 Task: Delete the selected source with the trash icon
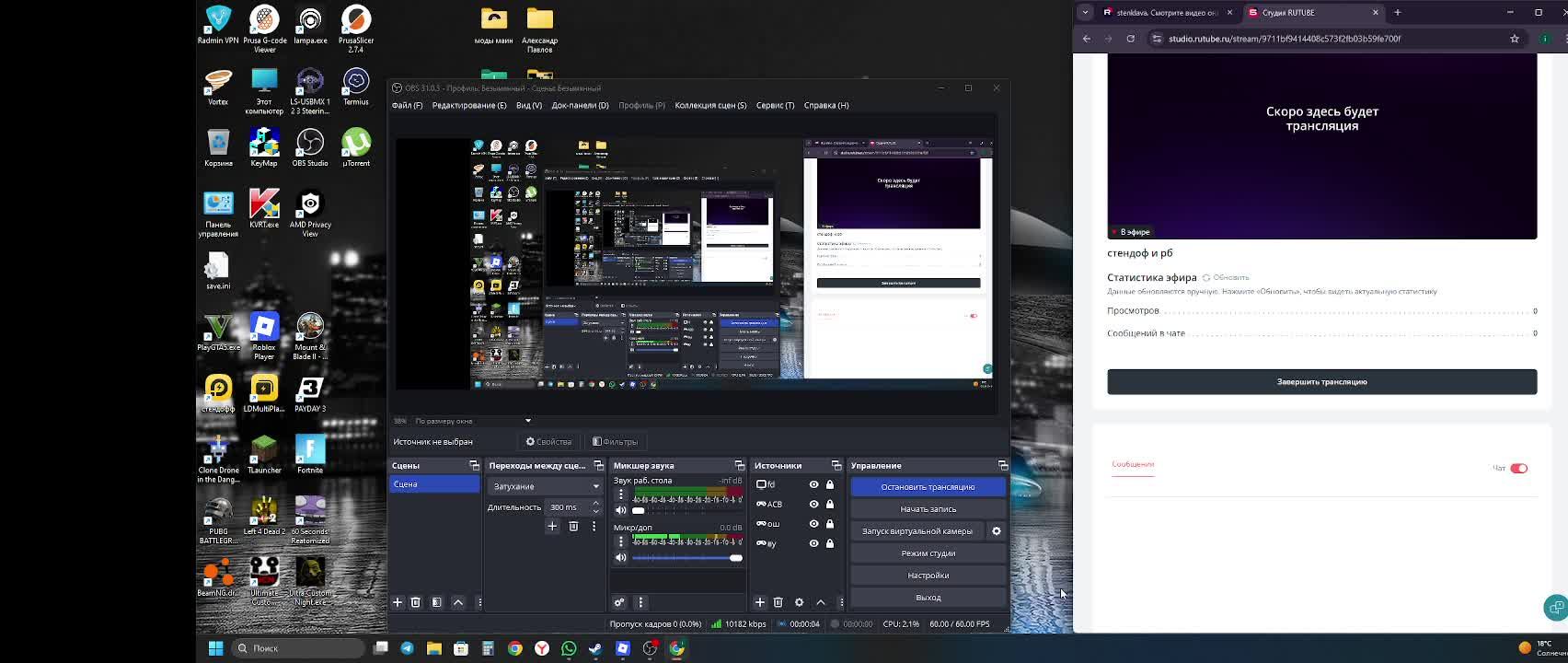point(778,602)
